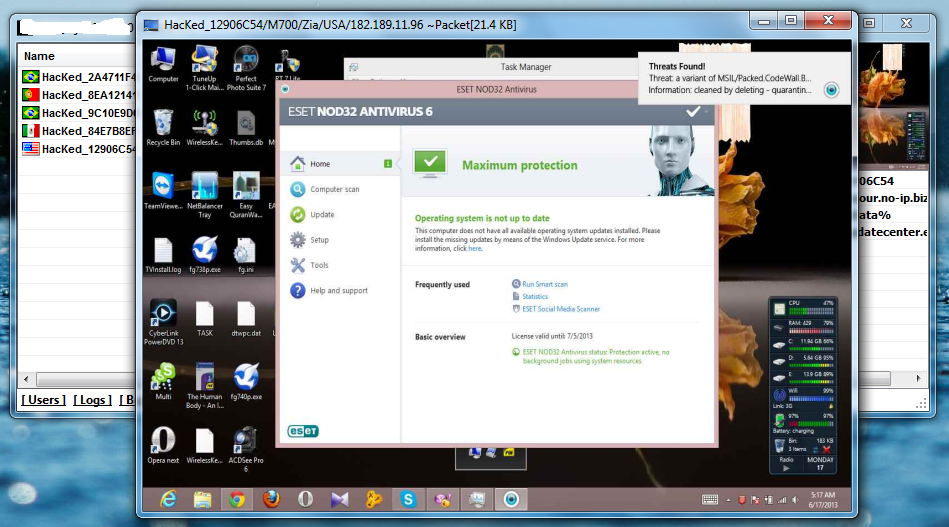Open the Logs tab link
949x527 pixels.
93,400
